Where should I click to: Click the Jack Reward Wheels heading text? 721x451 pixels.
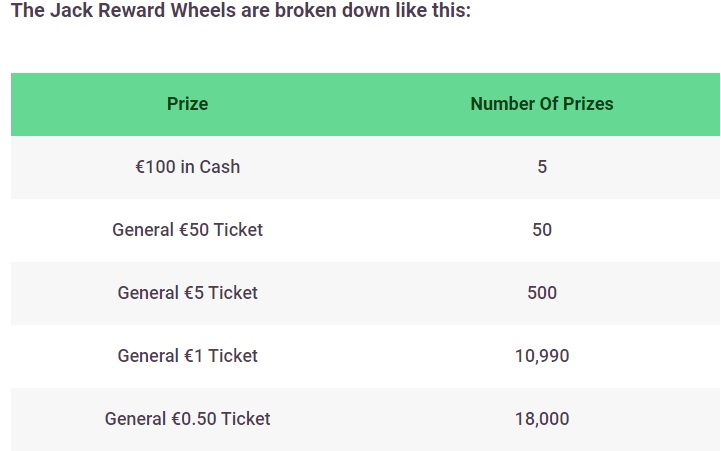point(241,10)
